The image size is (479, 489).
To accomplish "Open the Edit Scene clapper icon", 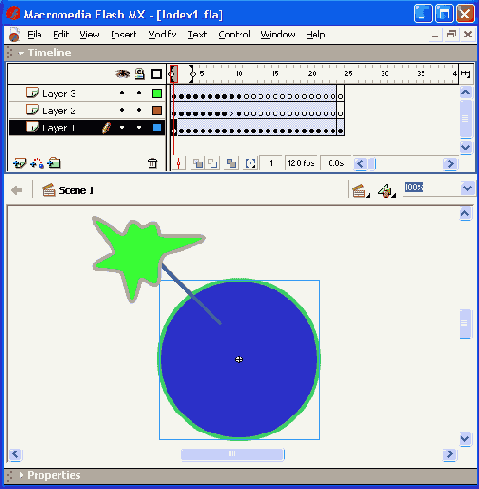I will 361,191.
